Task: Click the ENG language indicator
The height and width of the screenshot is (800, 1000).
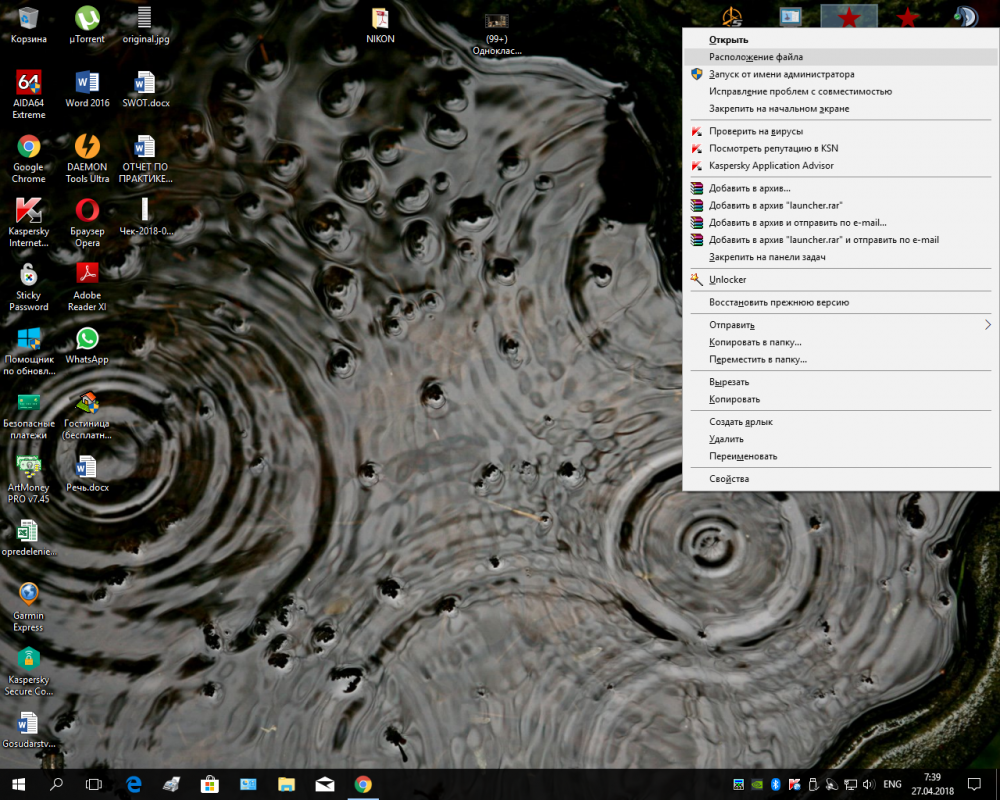Action: coord(893,784)
